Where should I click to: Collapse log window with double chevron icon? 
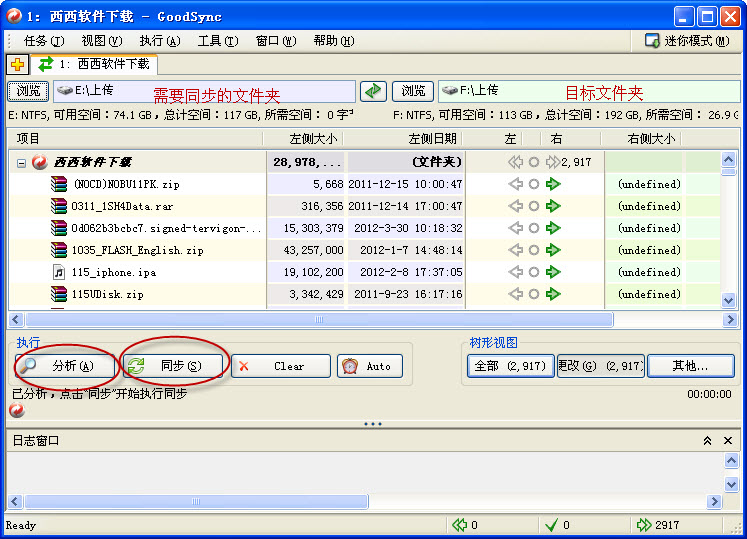707,441
